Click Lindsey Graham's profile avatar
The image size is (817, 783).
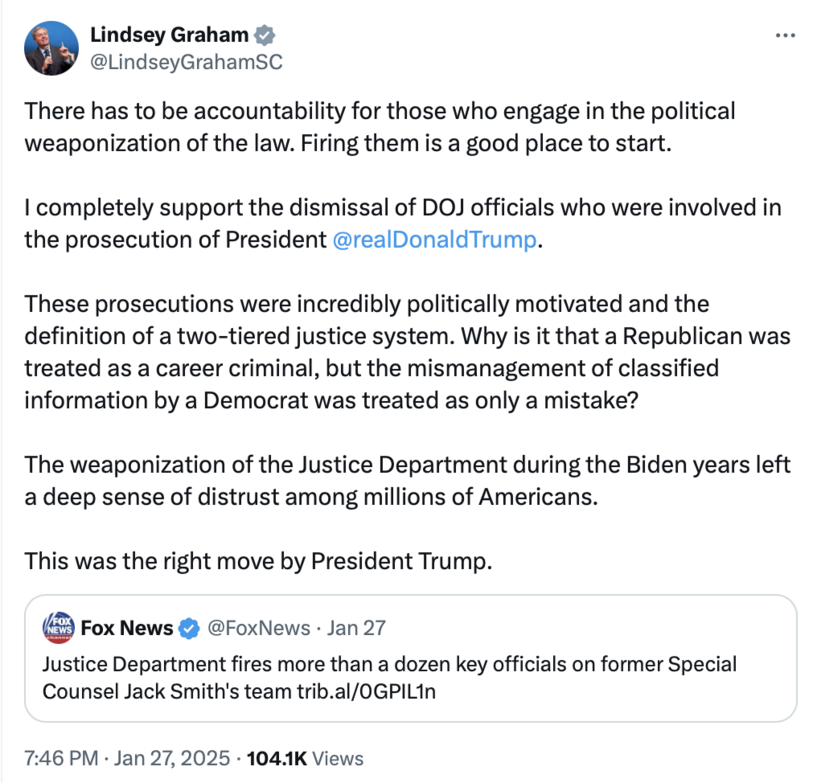50,48
